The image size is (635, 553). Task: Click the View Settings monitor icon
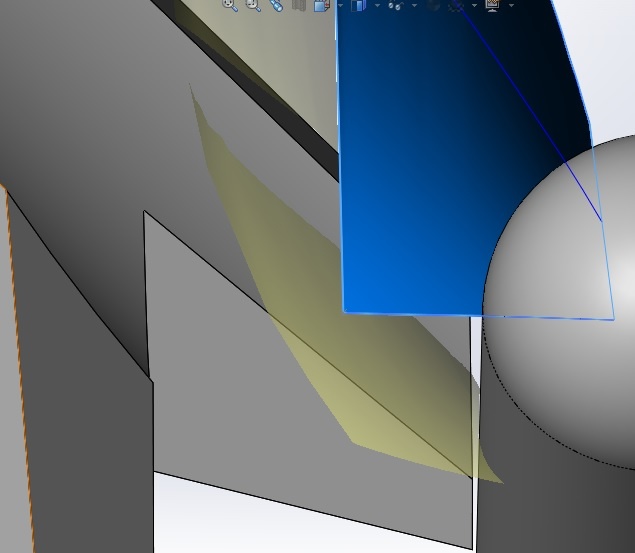click(492, 5)
